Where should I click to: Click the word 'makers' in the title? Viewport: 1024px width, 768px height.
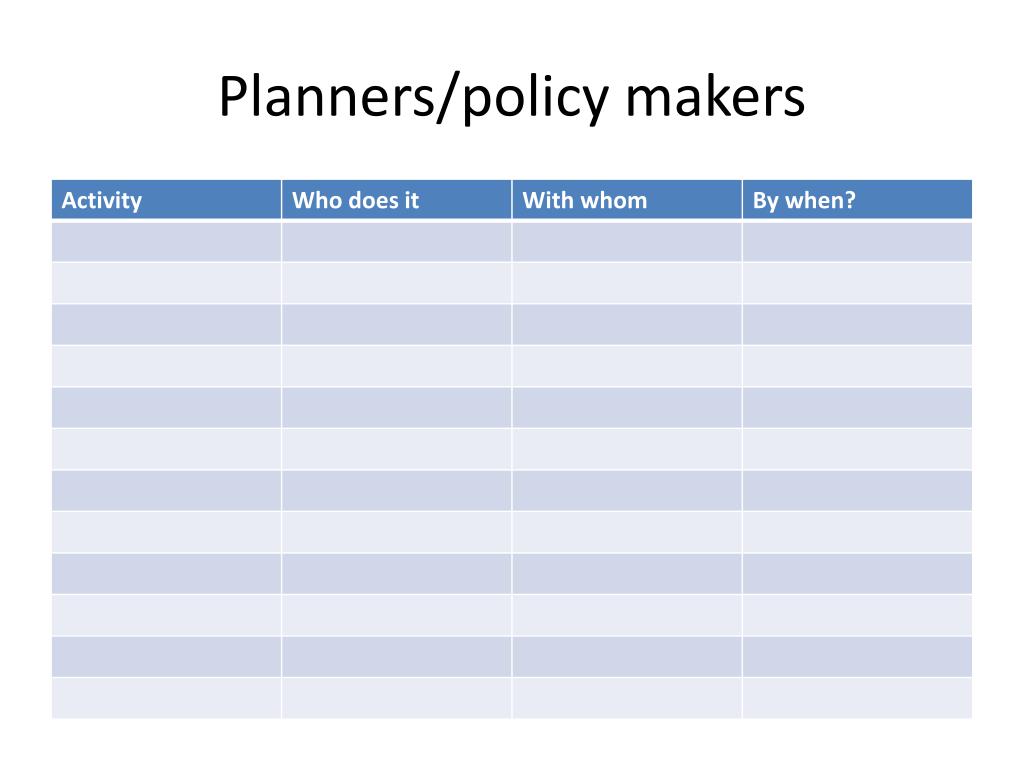tap(715, 96)
